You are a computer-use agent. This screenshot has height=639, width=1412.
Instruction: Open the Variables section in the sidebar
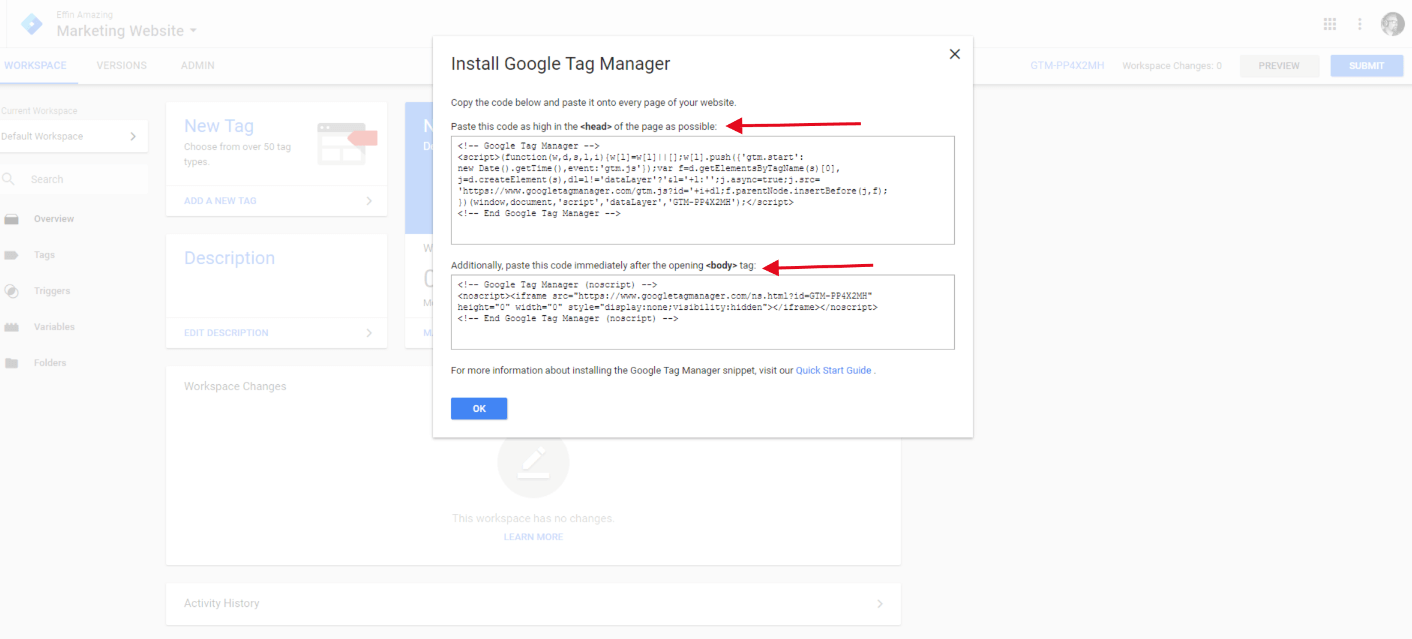(x=53, y=326)
